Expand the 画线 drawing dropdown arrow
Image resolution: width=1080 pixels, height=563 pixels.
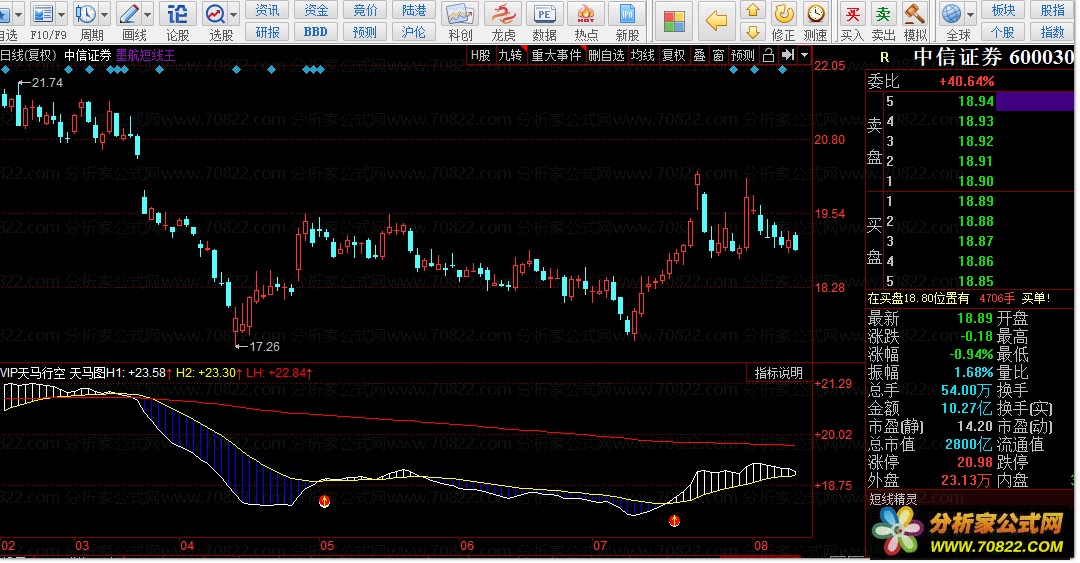[x=147, y=14]
